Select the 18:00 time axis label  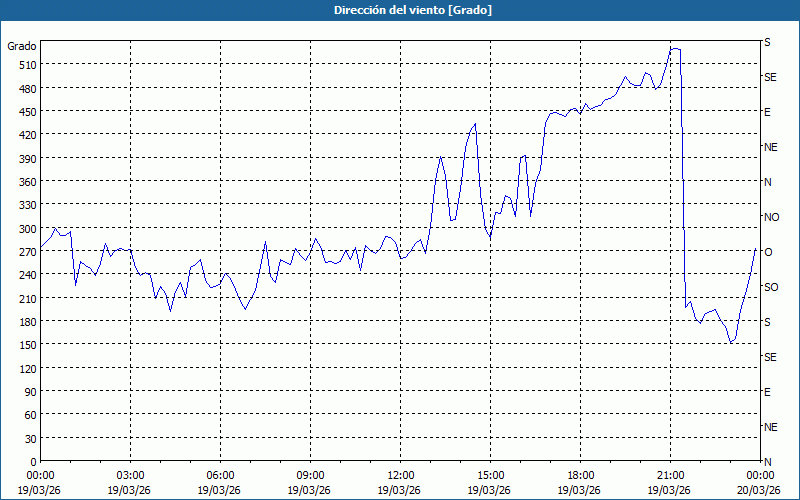580,475
